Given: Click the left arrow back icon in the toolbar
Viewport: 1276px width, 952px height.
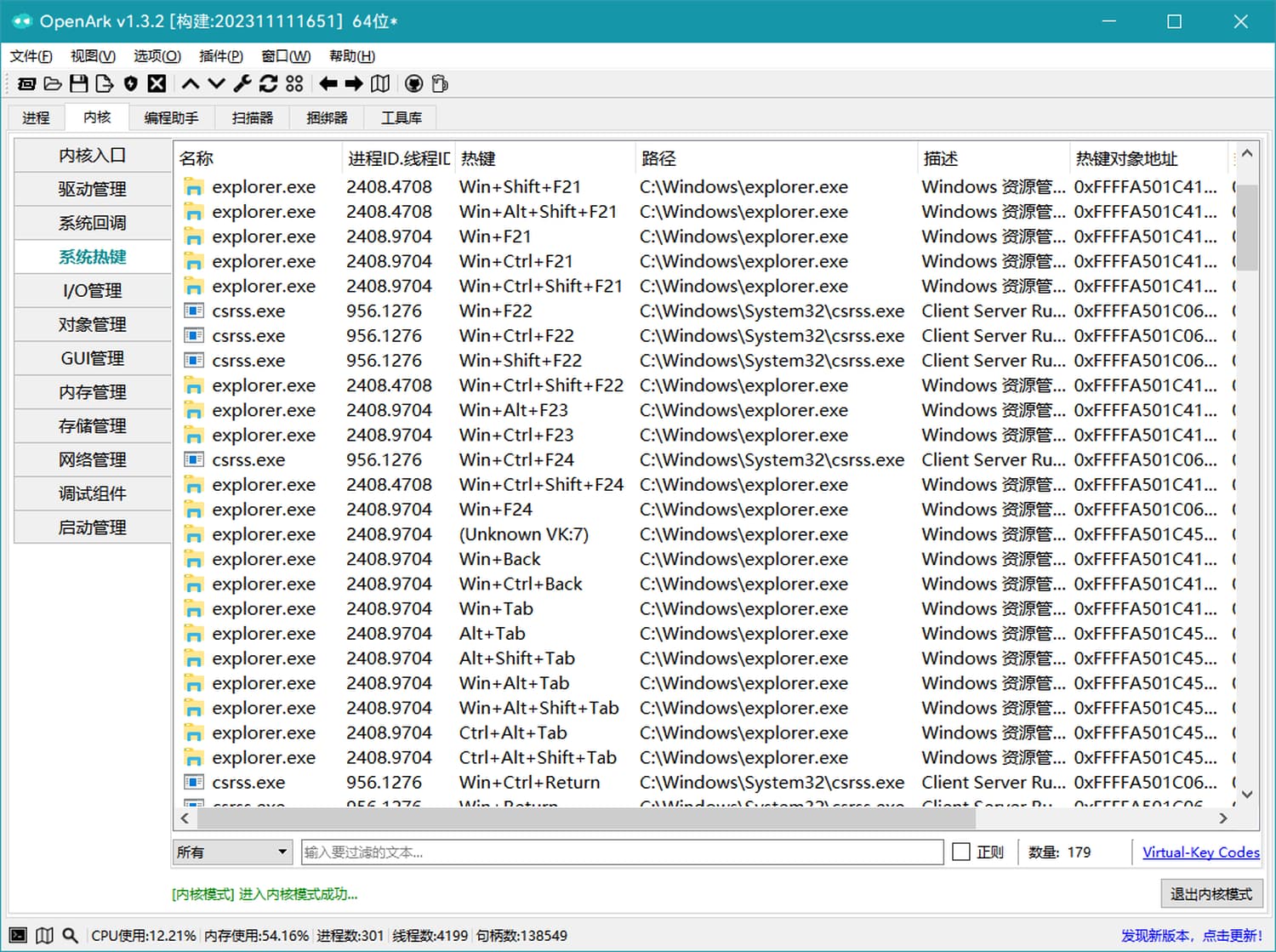Looking at the screenshot, I should pos(328,83).
